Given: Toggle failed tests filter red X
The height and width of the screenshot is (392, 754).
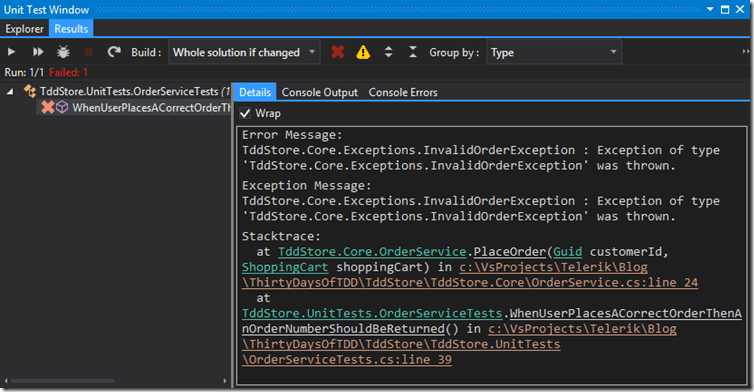Looking at the screenshot, I should (x=338, y=51).
